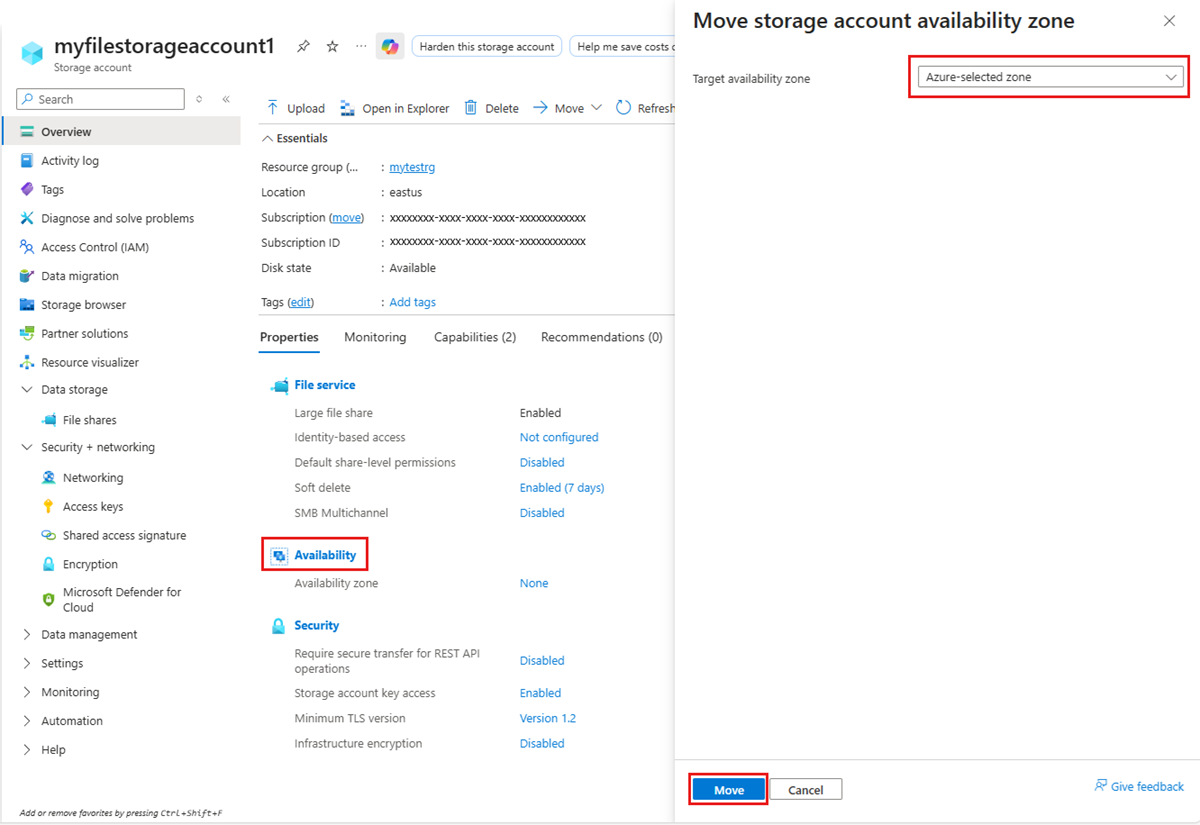Click the Storage browser icon

[27, 305]
